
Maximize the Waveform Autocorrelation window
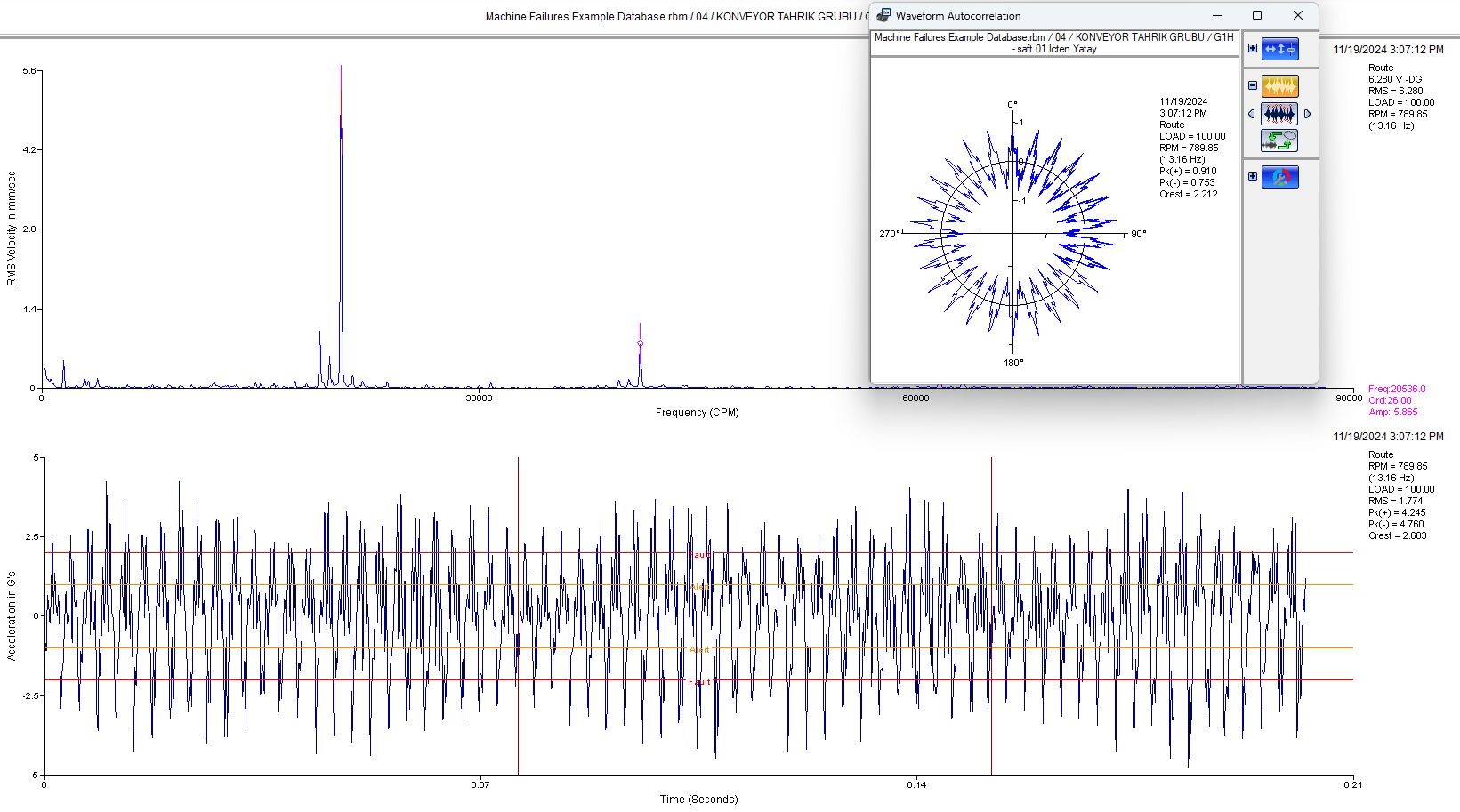pos(1257,15)
